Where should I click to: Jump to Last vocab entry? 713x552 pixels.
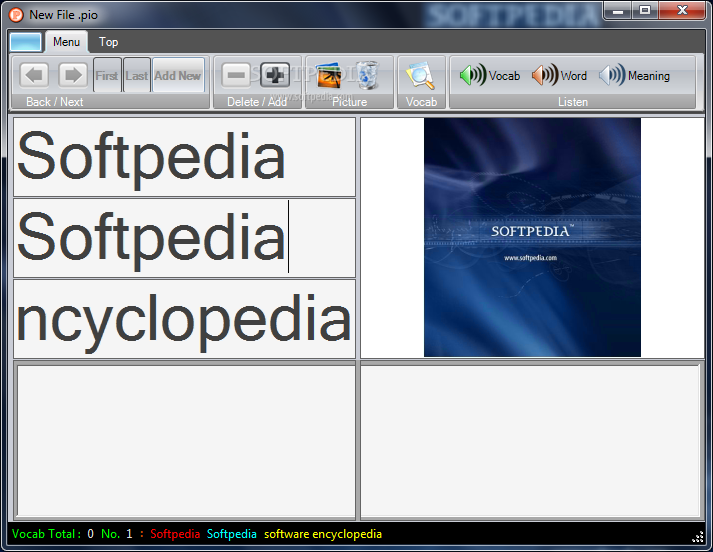coord(137,75)
